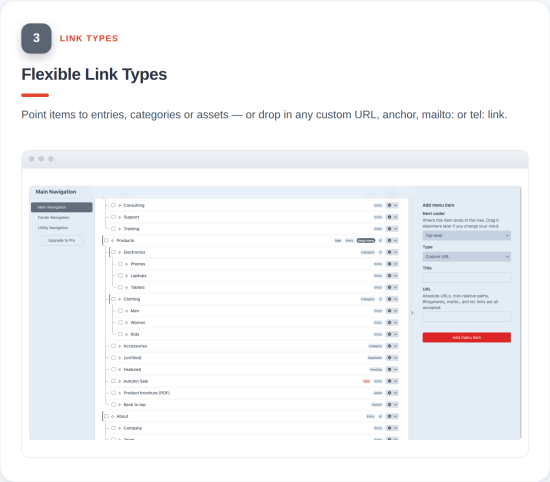
Task: Click the Product brochure (PDF) label
Action: pyautogui.click(x=147, y=393)
